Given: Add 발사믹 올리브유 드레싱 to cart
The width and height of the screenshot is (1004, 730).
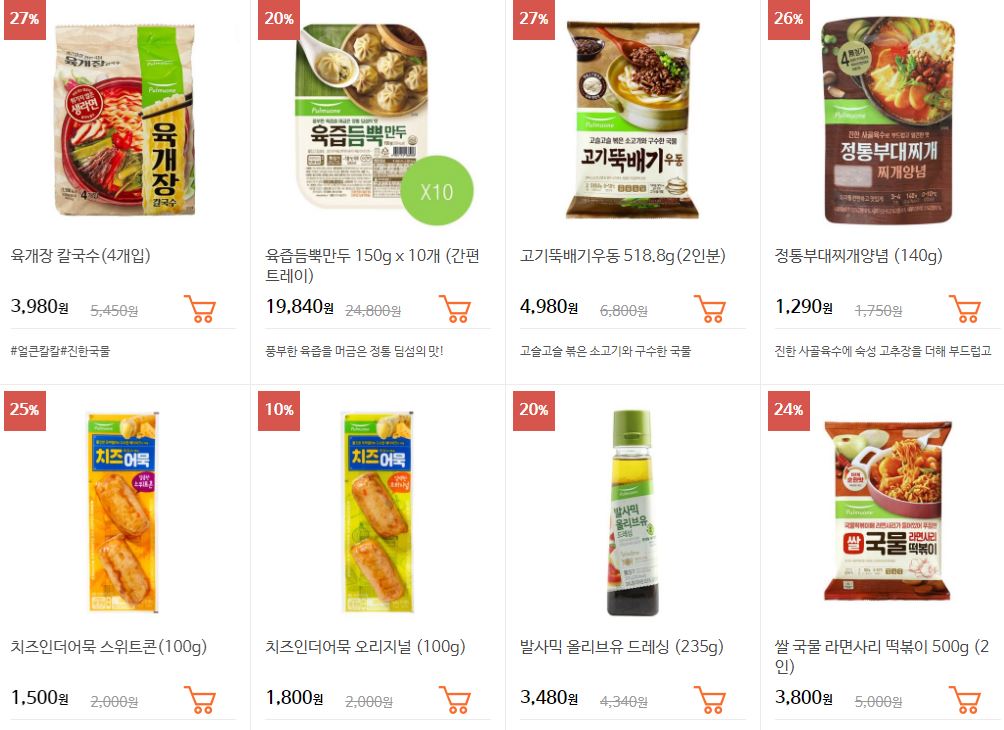Looking at the screenshot, I should tap(709, 700).
